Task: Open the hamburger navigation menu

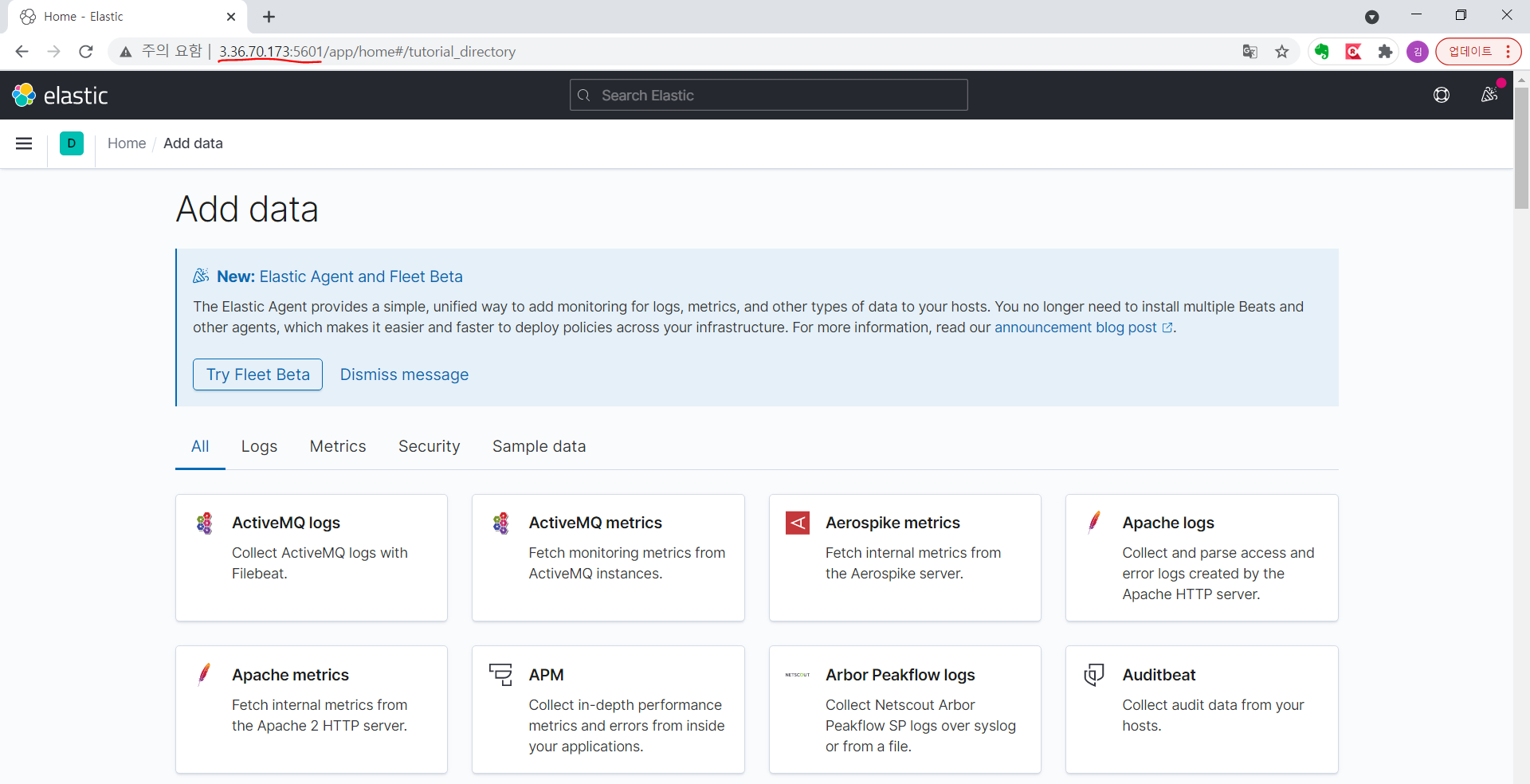Action: [x=24, y=143]
